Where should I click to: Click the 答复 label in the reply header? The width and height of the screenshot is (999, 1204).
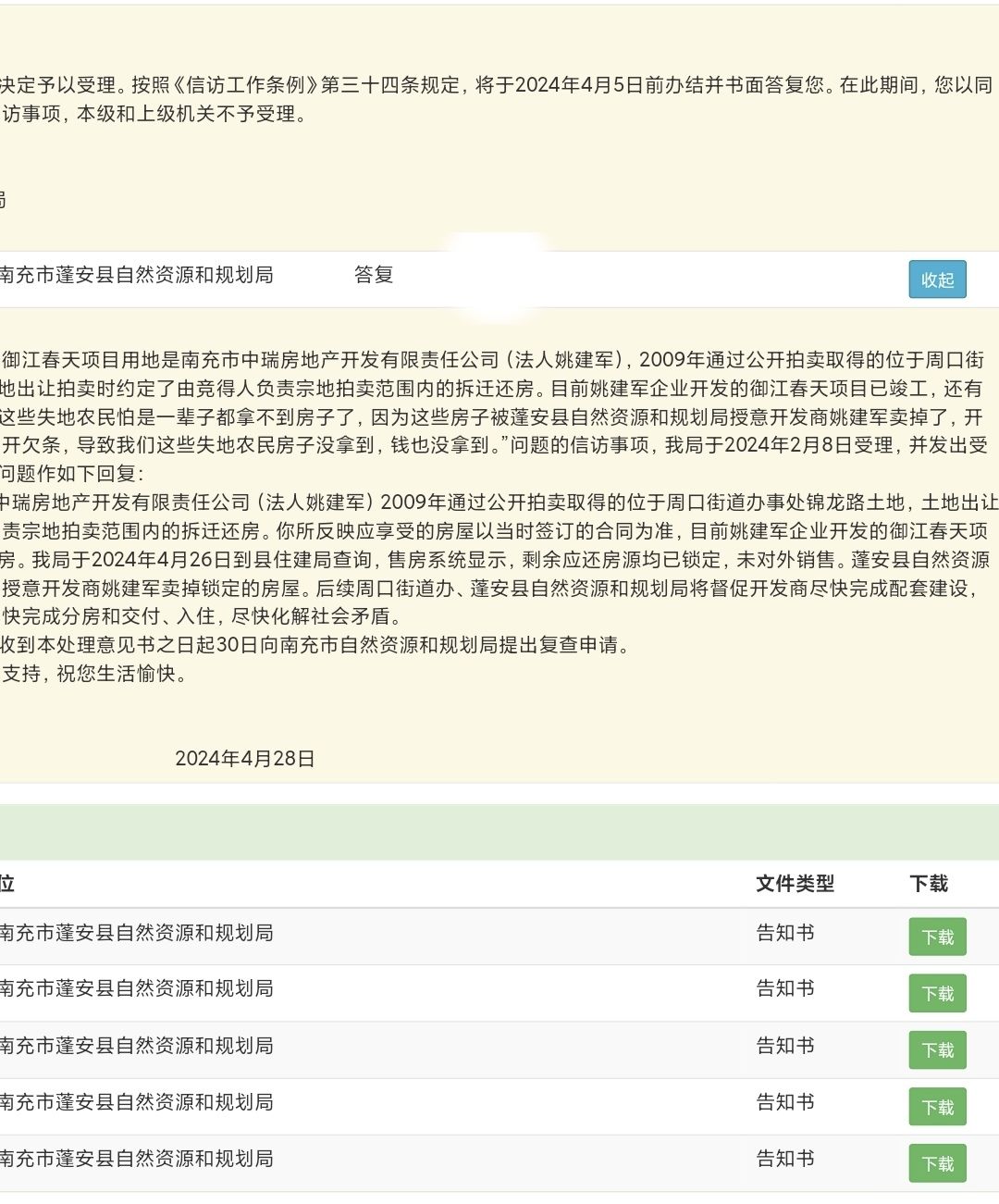374,275
